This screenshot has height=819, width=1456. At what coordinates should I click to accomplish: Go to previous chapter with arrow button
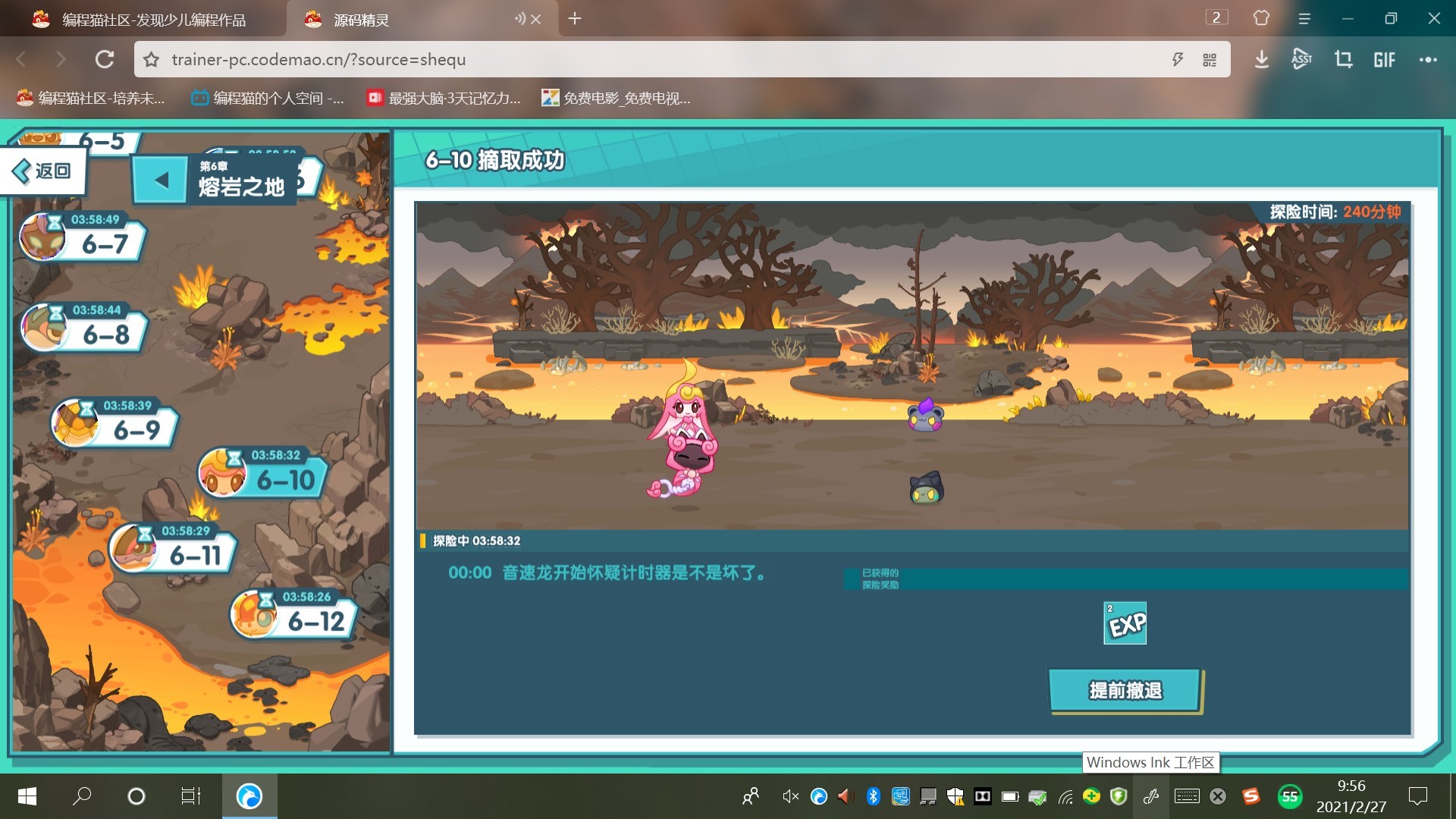pyautogui.click(x=160, y=180)
